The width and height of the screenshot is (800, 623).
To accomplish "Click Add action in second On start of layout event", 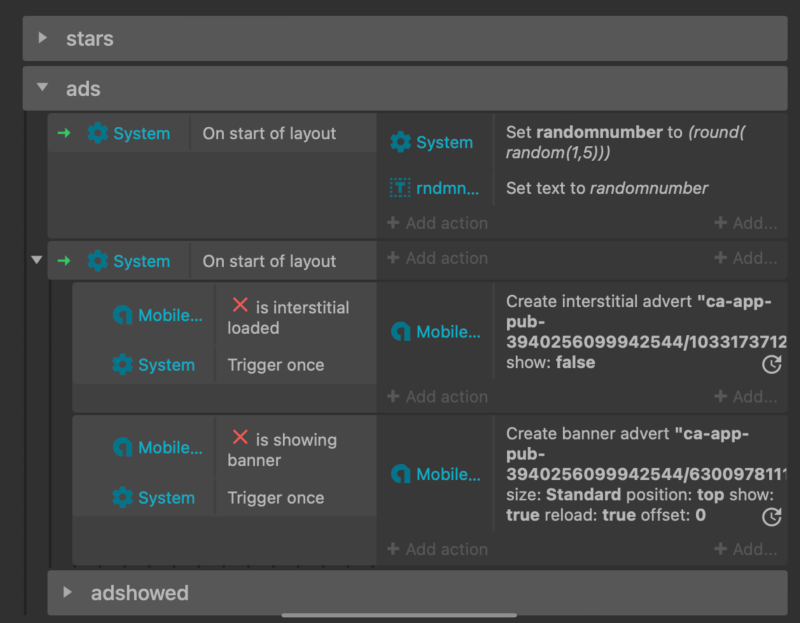I will [x=438, y=258].
